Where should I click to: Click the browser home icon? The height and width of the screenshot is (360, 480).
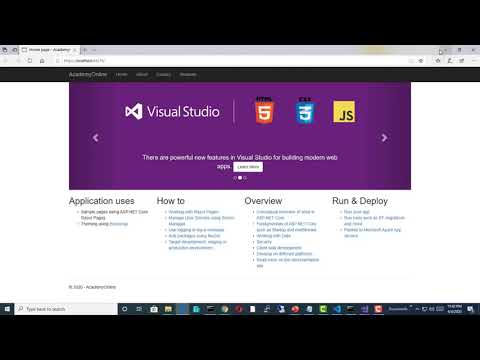[42, 61]
